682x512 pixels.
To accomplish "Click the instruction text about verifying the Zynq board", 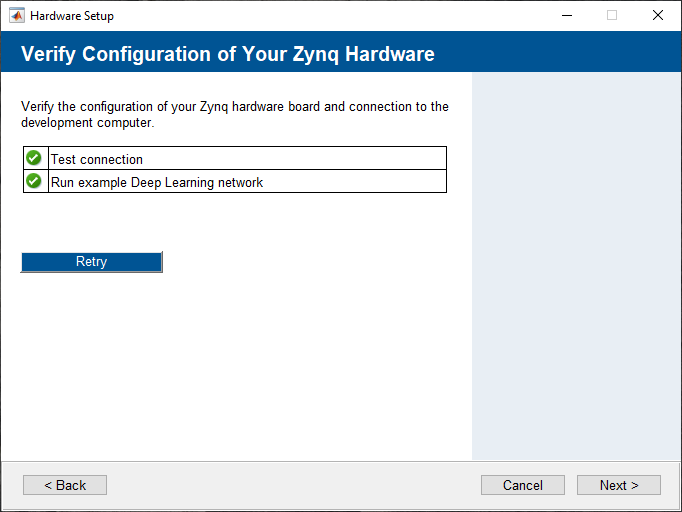I will (235, 107).
